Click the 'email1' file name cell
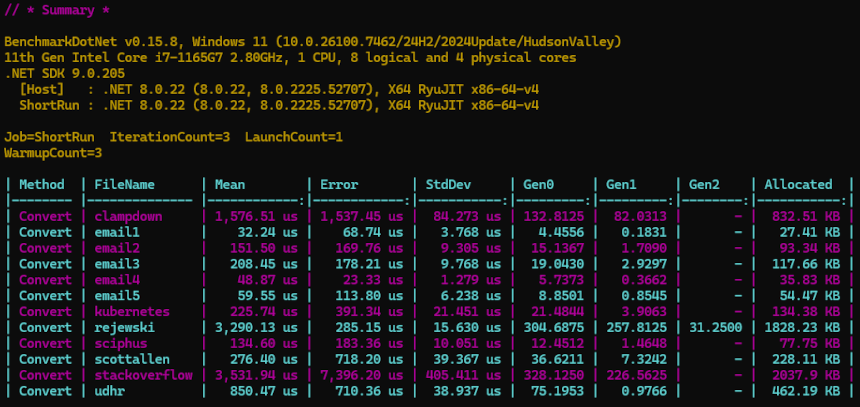860x407 pixels. click(117, 233)
